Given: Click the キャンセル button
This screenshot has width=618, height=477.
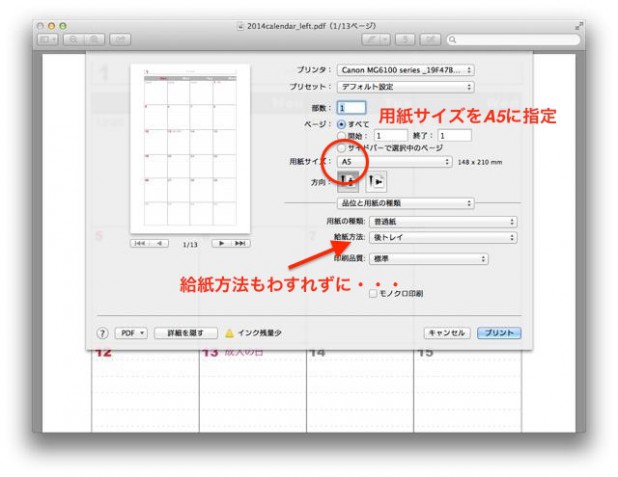Looking at the screenshot, I should pyautogui.click(x=447, y=333).
